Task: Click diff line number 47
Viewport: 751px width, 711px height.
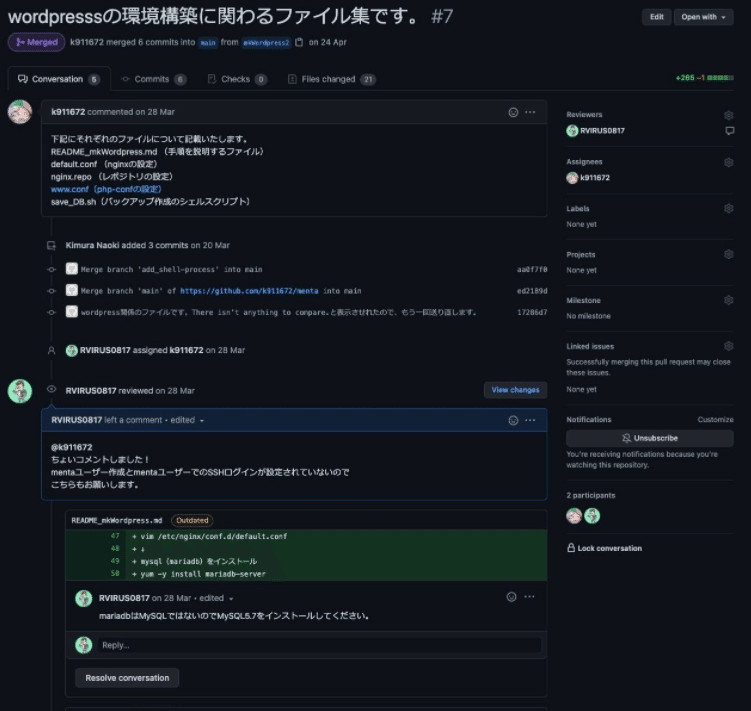Action: coord(115,536)
